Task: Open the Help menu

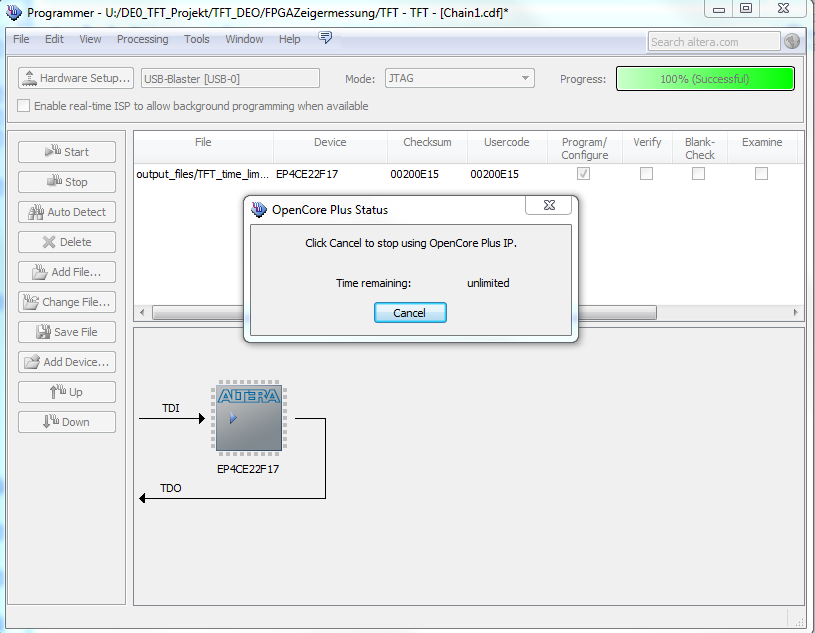Action: (290, 39)
